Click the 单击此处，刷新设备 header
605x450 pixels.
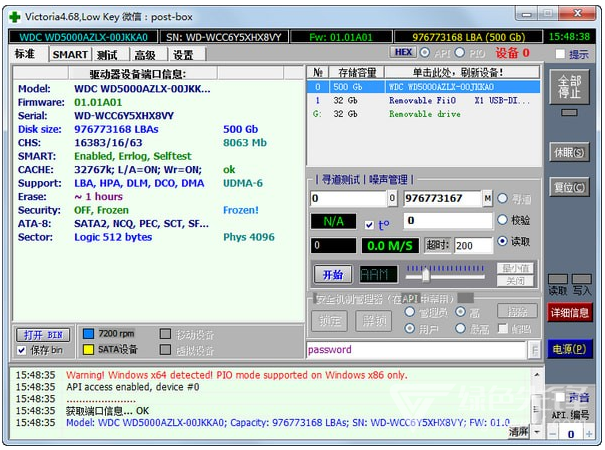(x=461, y=73)
